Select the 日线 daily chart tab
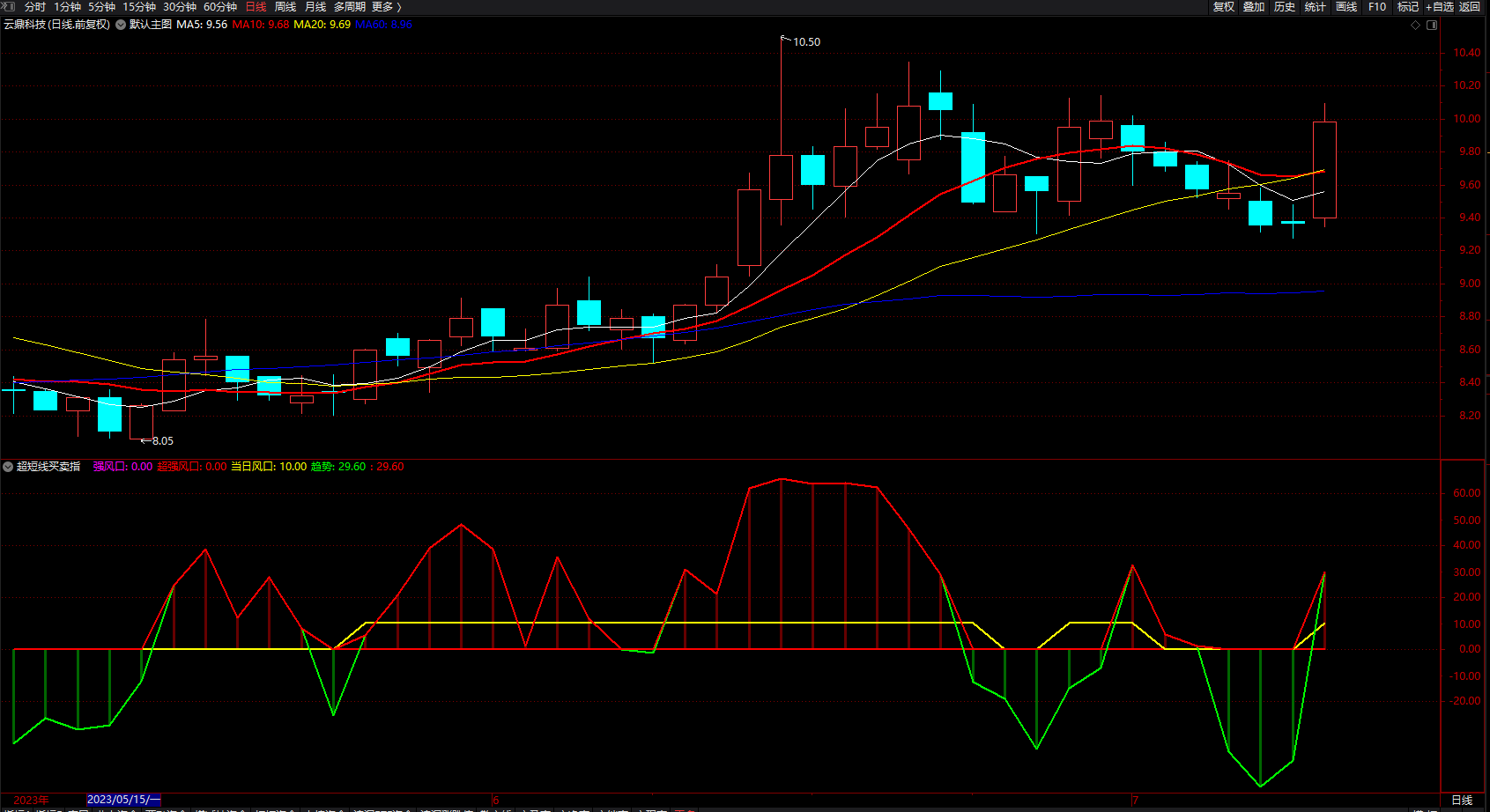Viewport: 1490px width, 812px height. tap(256, 7)
